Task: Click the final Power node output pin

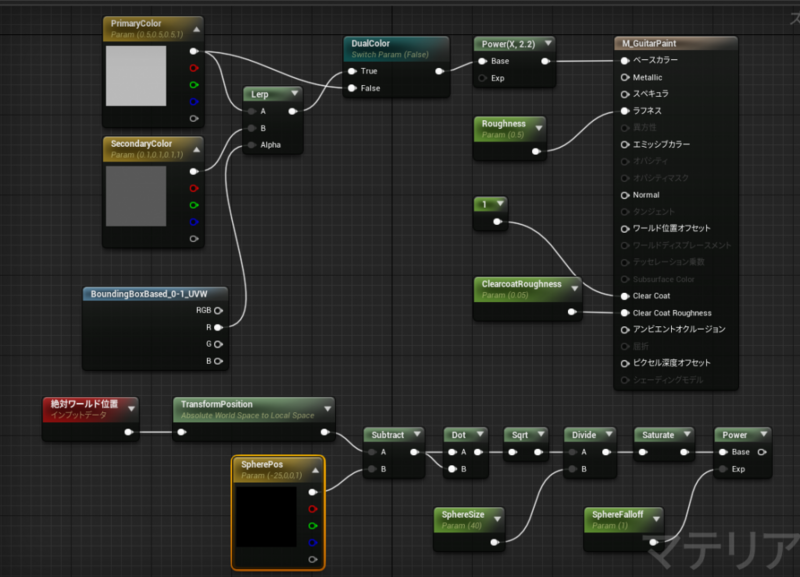Action: pos(762,452)
